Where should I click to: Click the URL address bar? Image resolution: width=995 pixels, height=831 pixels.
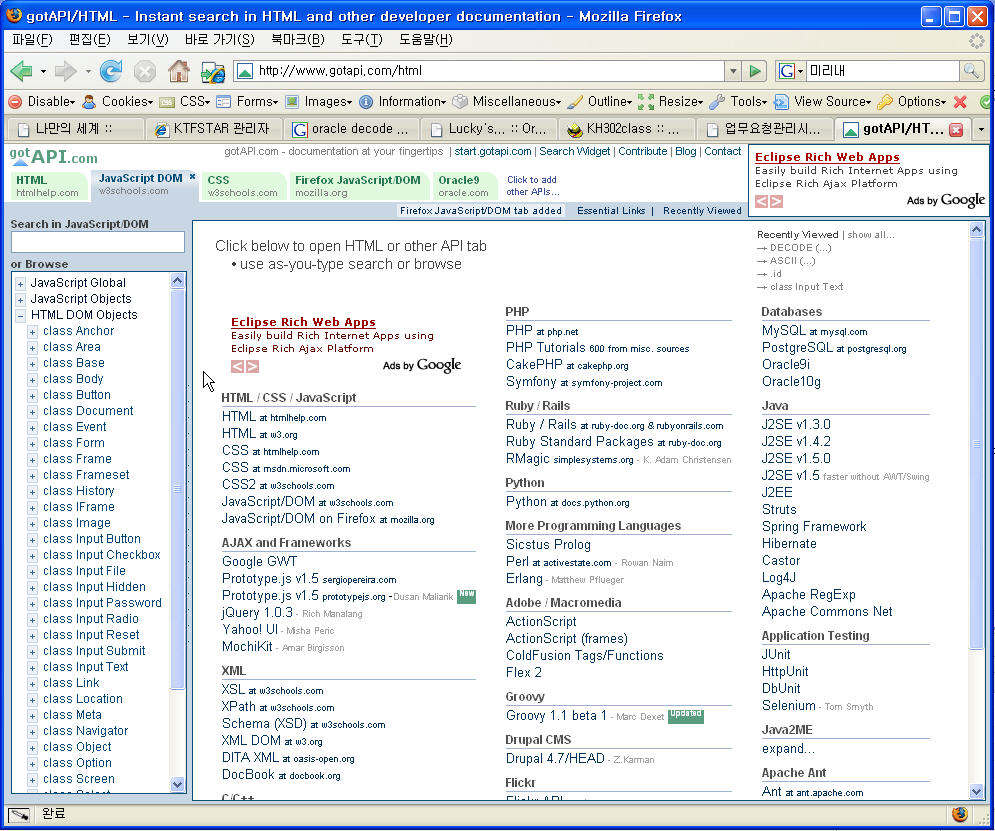(479, 71)
